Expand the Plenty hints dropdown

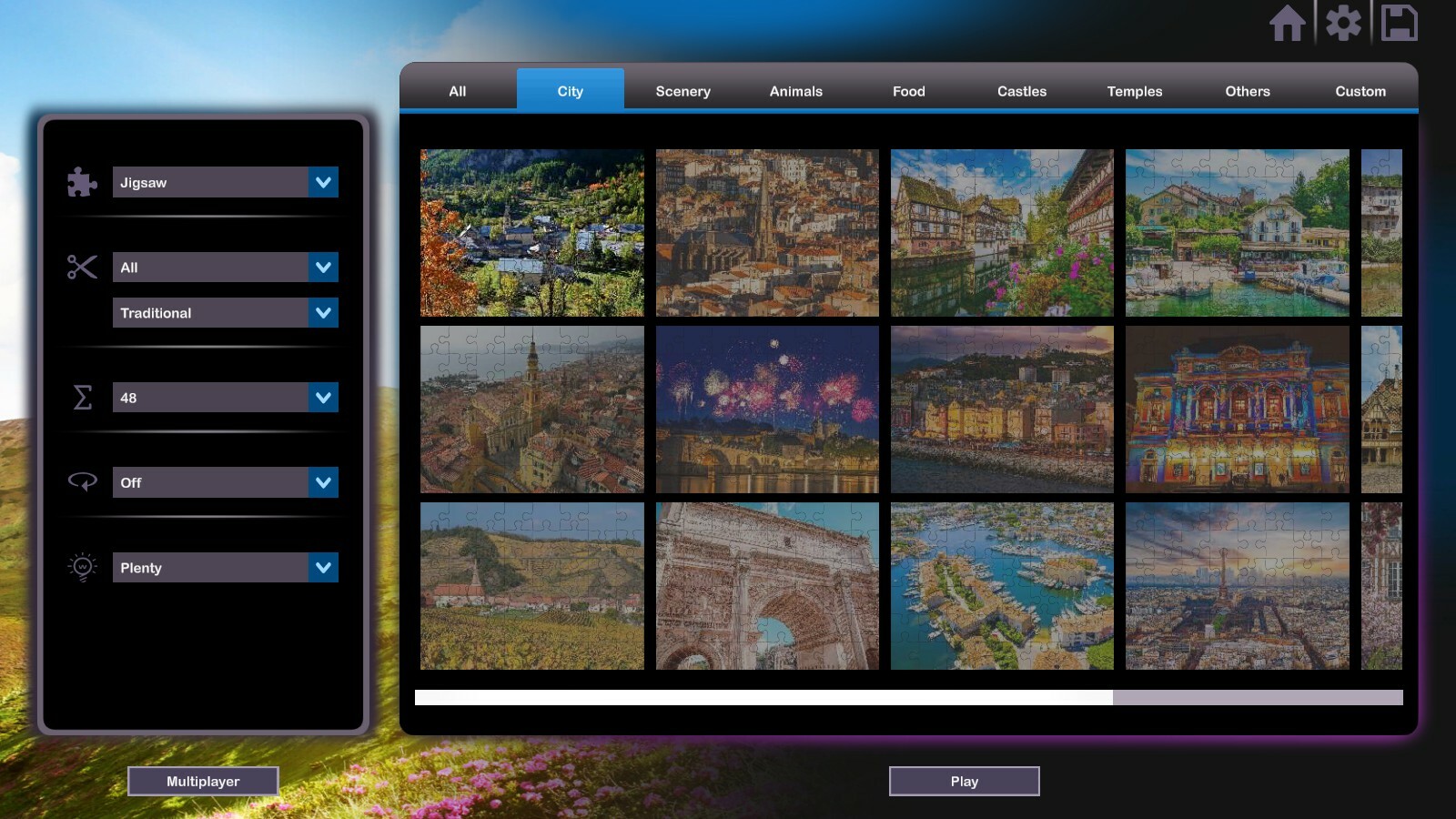tap(225, 567)
